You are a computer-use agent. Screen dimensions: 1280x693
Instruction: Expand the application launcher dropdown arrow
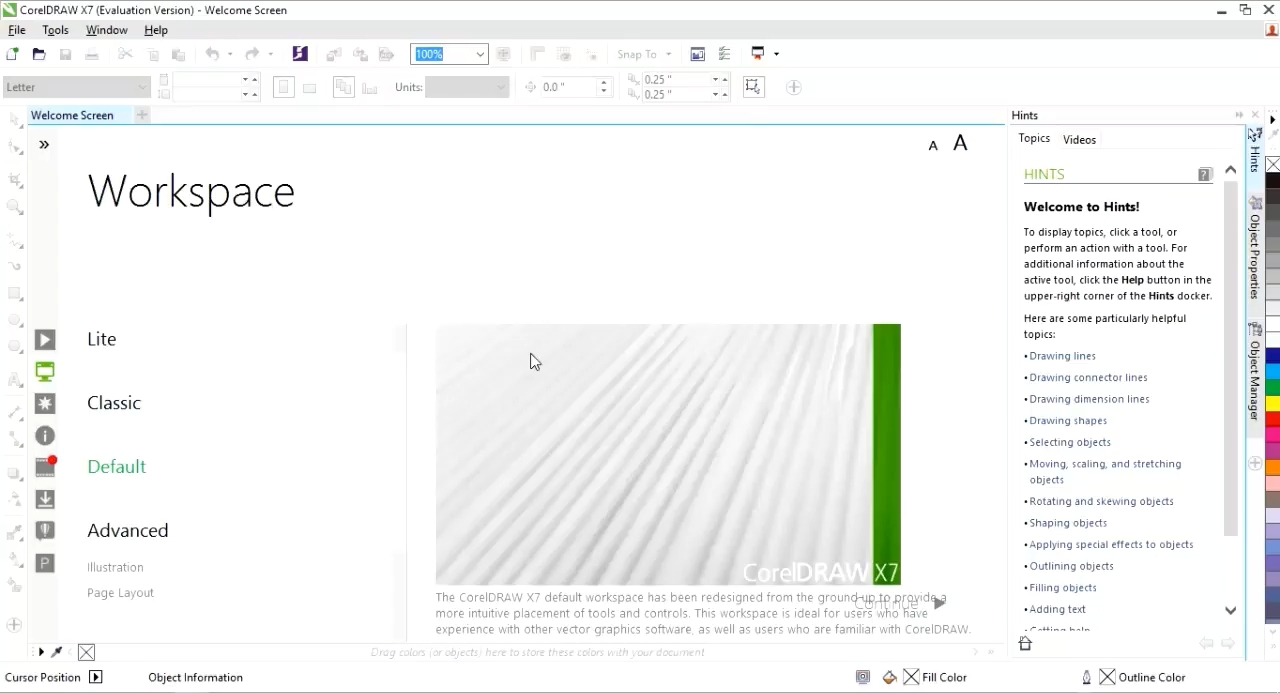[x=776, y=54]
